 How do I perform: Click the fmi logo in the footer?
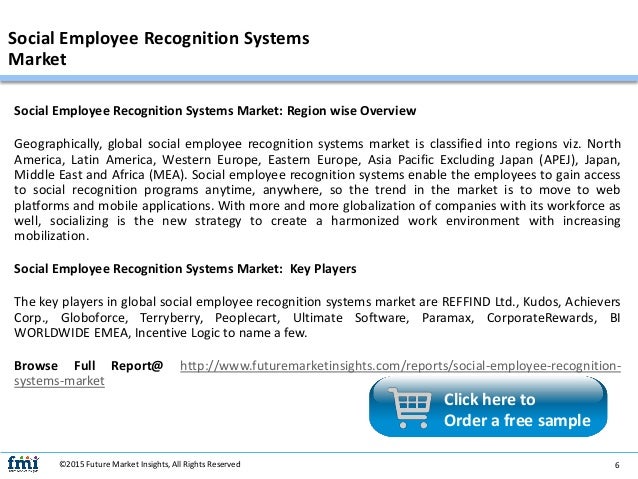point(23,464)
